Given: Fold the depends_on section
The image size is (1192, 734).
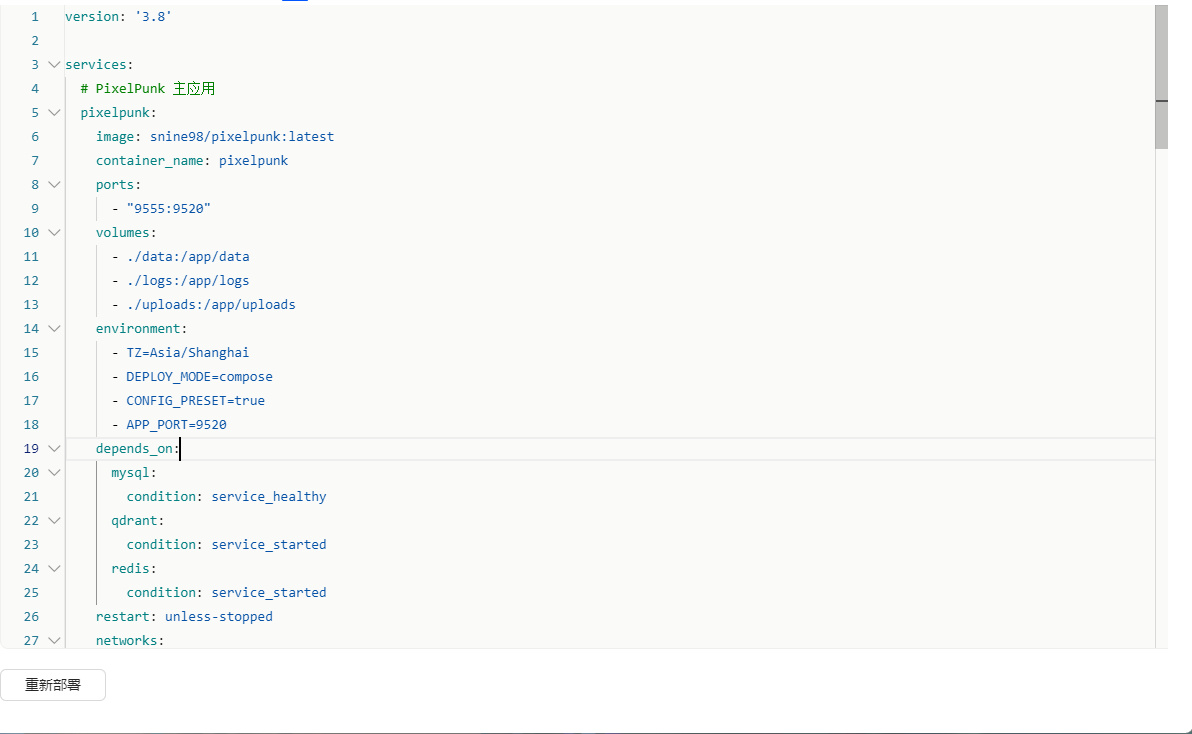Looking at the screenshot, I should point(54,449).
